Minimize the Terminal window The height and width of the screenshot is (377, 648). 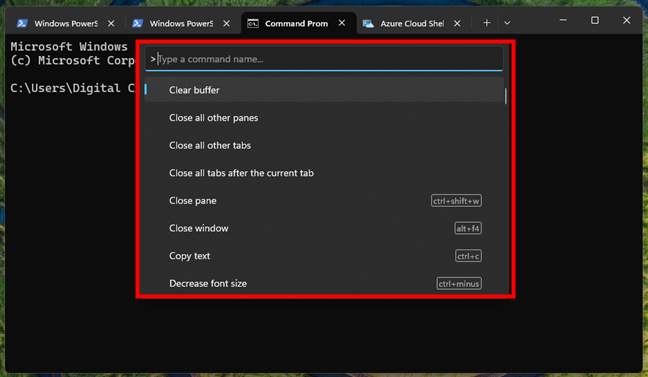coord(563,20)
